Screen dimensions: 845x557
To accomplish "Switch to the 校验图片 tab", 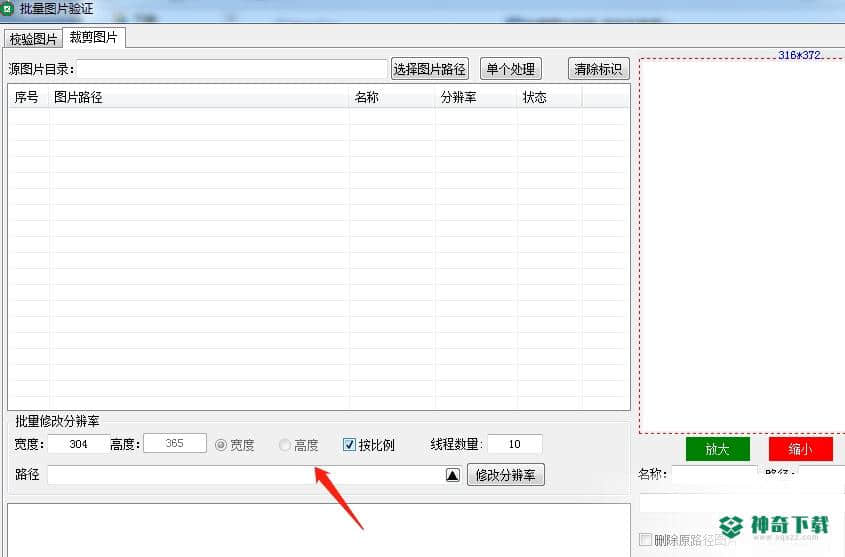I will tap(33, 39).
